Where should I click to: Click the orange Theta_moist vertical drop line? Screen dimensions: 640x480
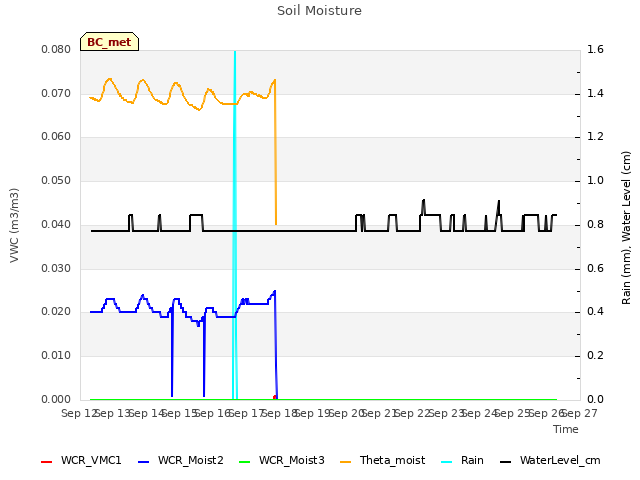click(x=276, y=152)
